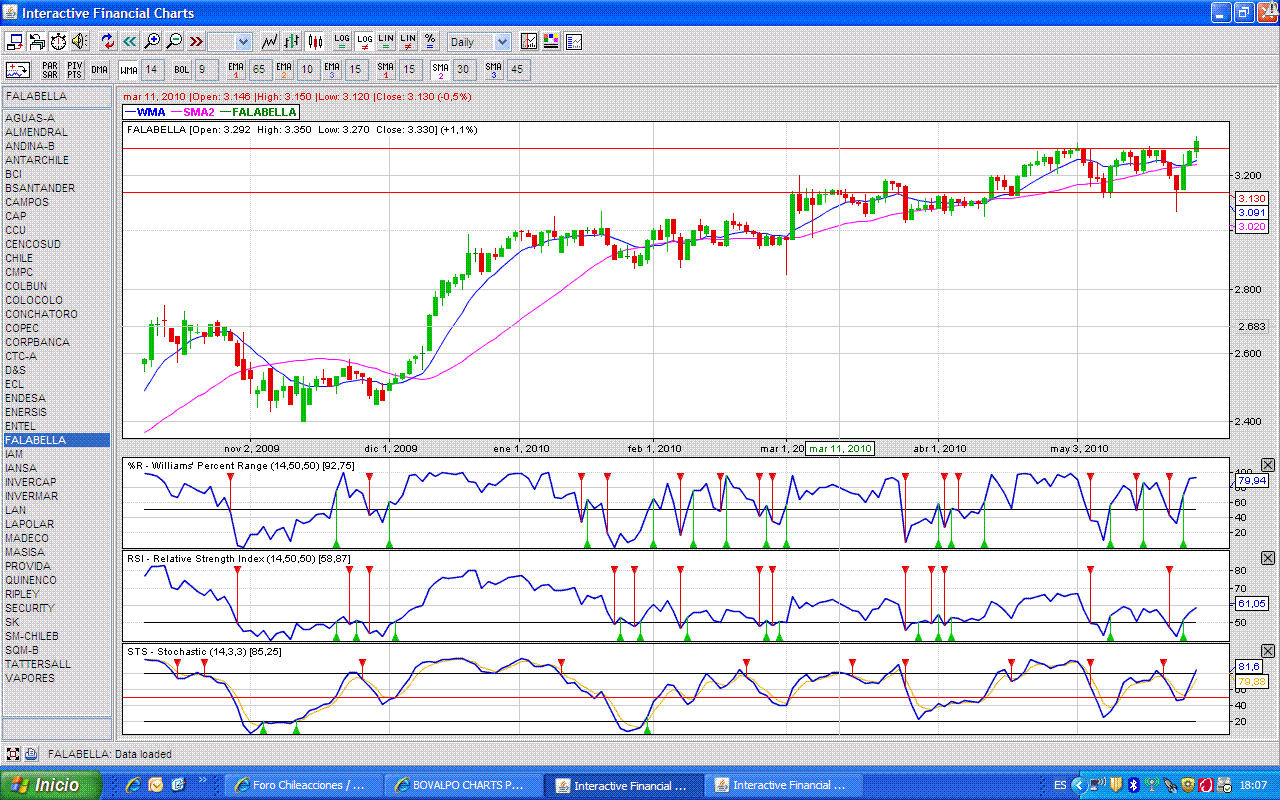Toggle the PIV PTS indicator

[x=74, y=70]
